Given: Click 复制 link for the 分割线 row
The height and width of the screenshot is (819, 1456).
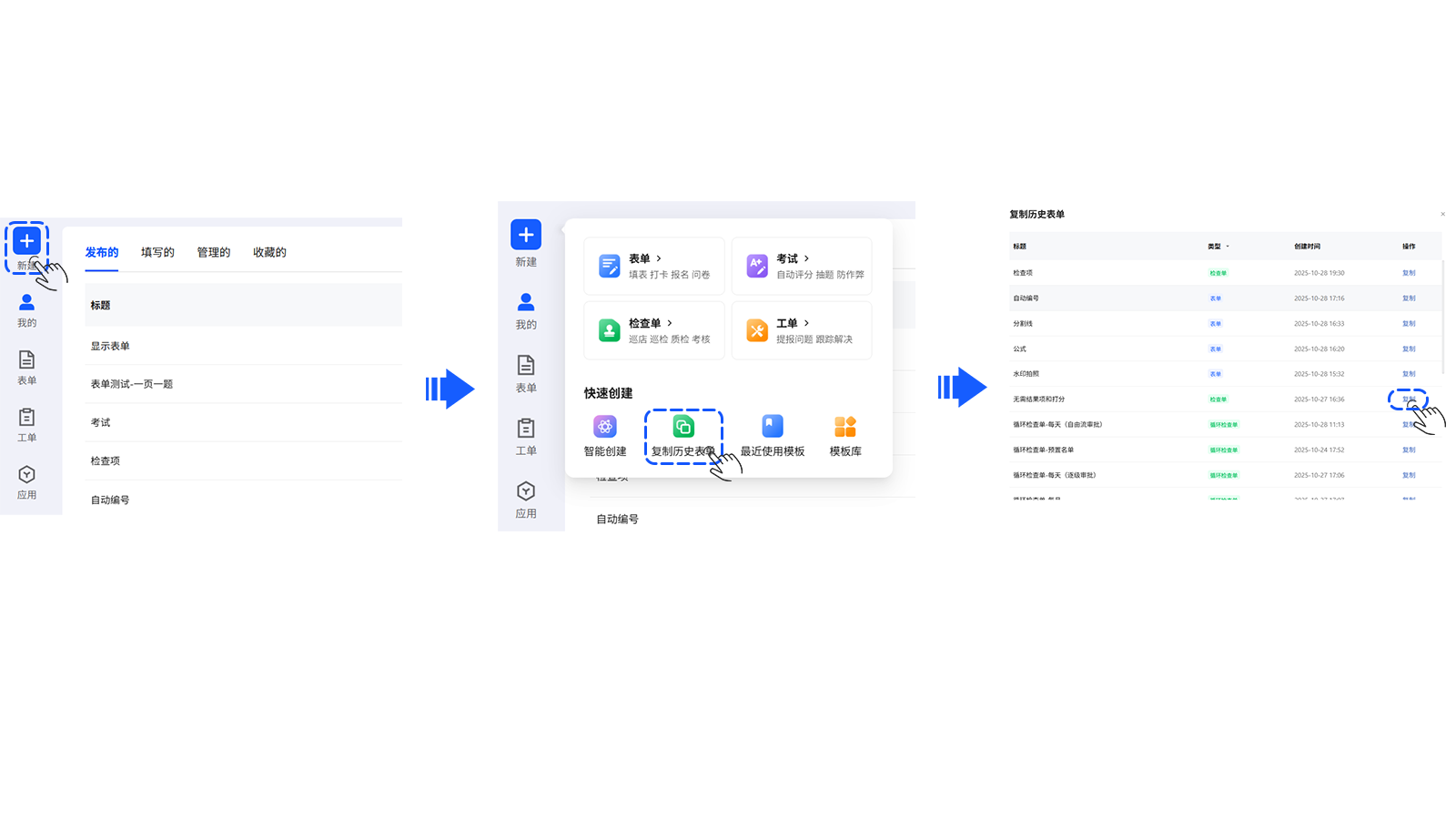Looking at the screenshot, I should [x=1409, y=323].
